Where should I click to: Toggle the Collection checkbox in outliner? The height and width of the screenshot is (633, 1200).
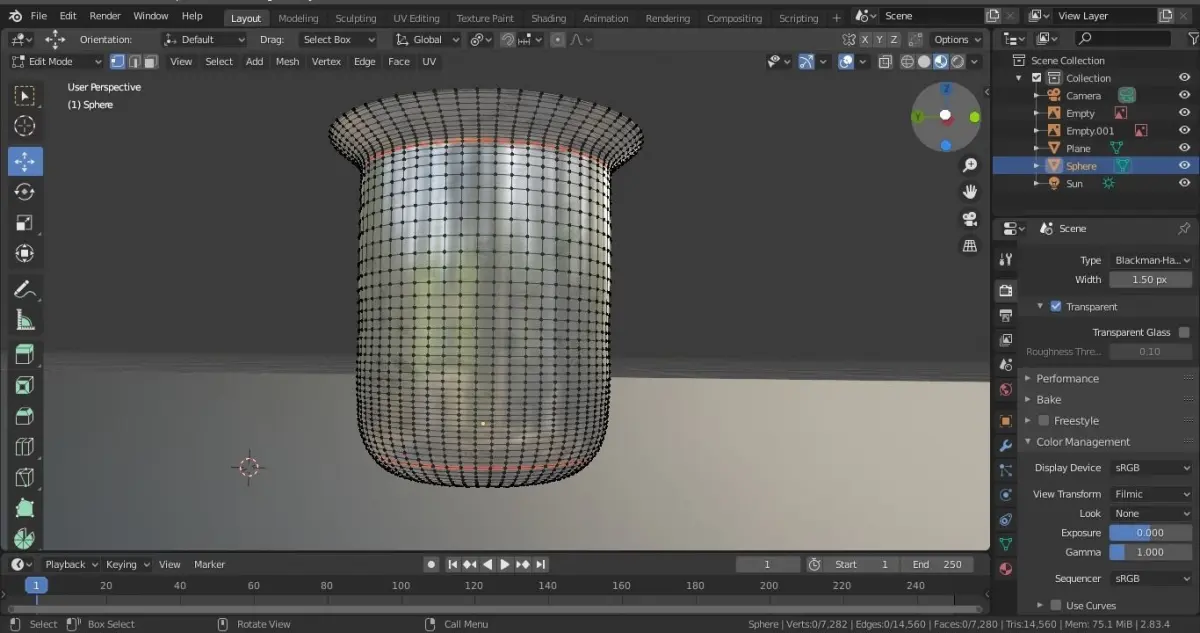(1037, 78)
